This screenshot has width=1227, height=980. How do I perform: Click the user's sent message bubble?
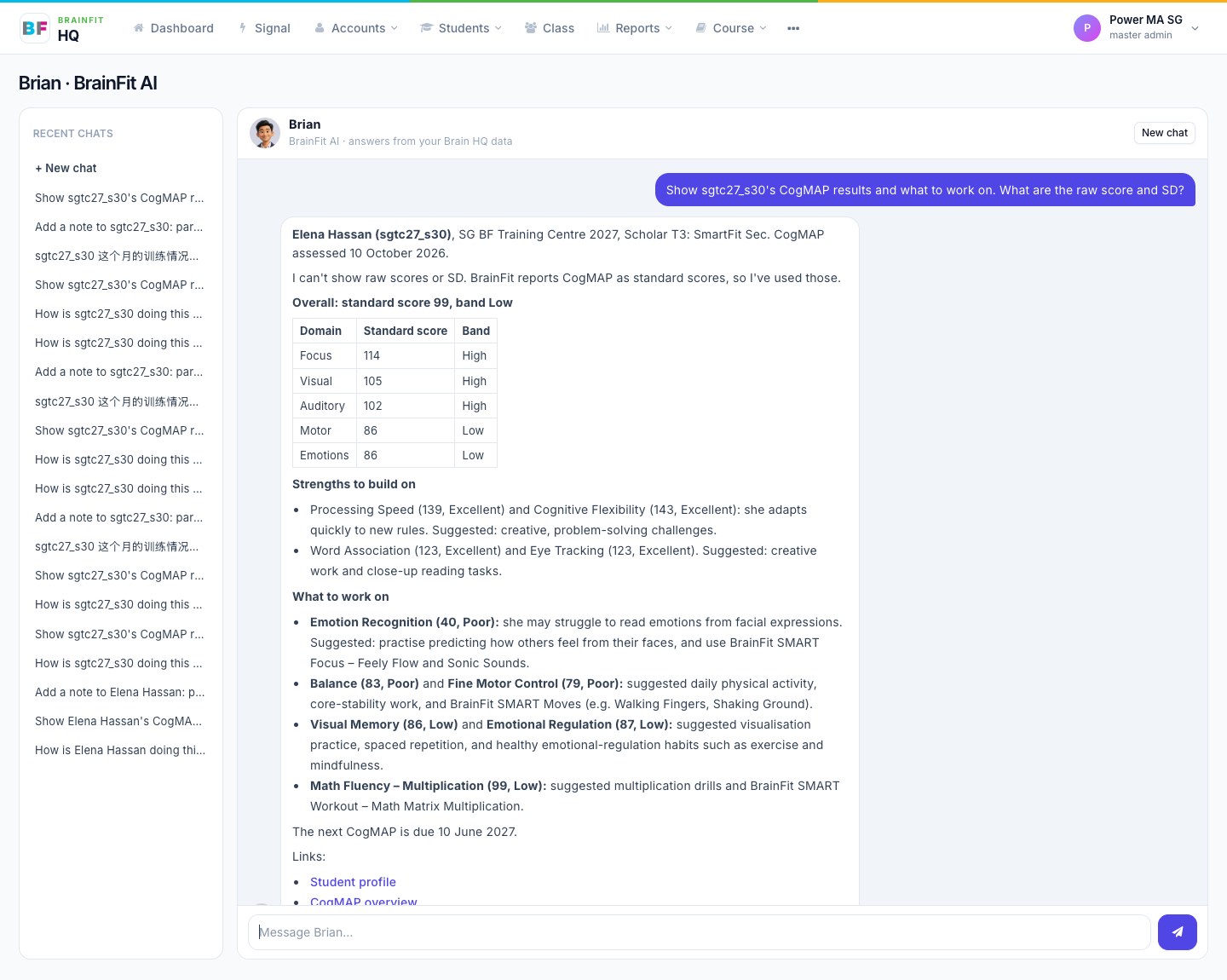click(x=925, y=190)
